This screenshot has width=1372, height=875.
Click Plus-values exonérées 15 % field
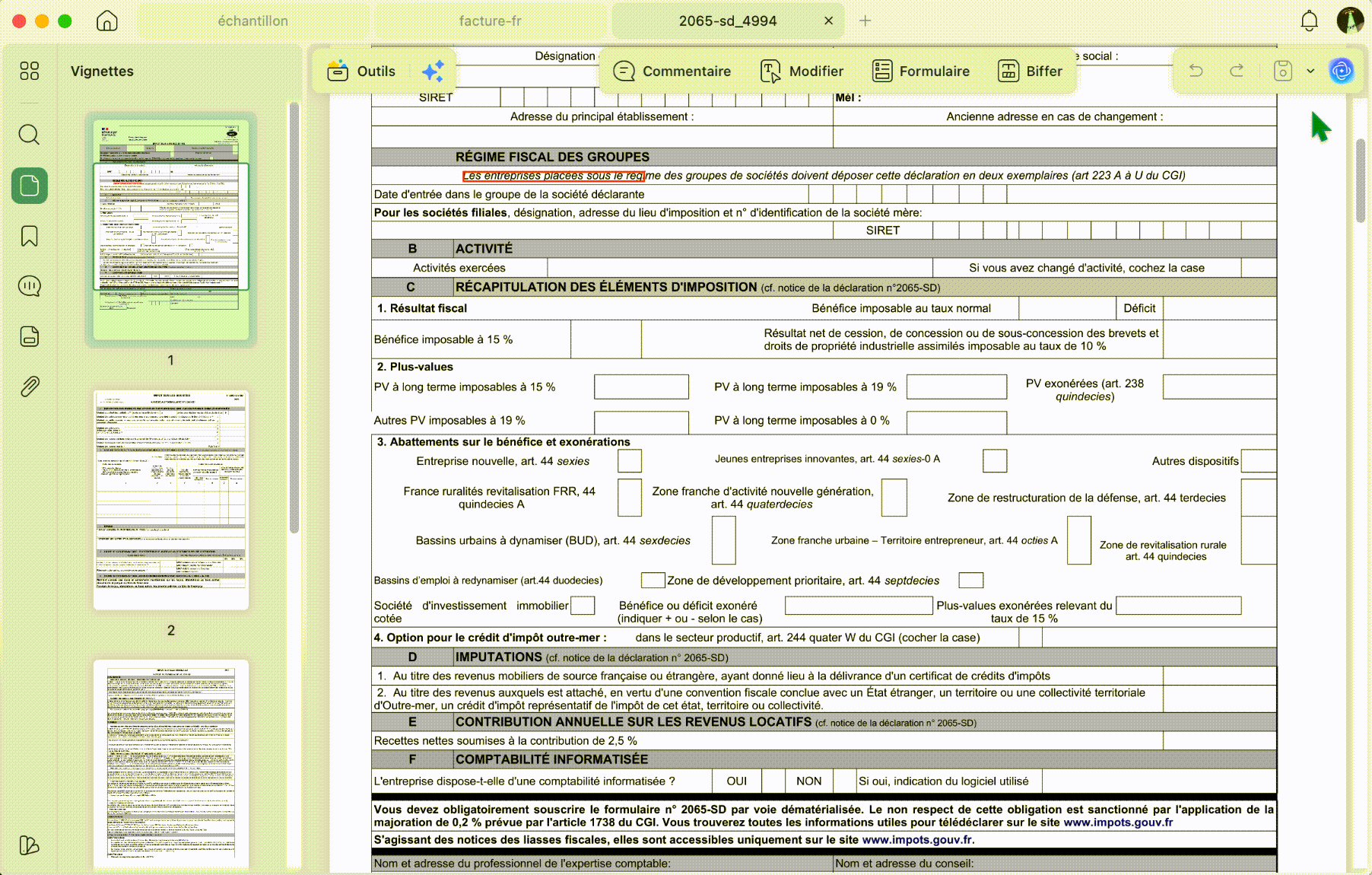tap(1179, 606)
